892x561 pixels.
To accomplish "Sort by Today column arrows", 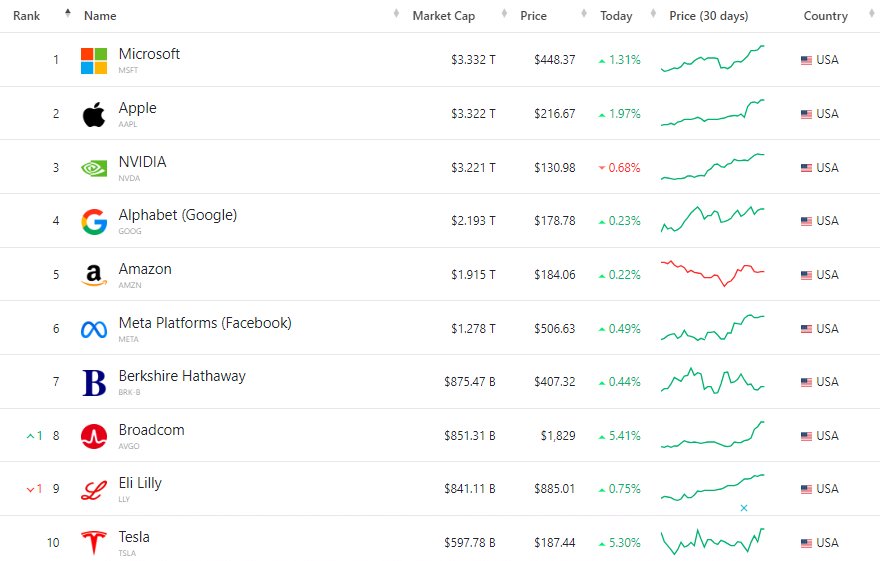I will pos(653,13).
